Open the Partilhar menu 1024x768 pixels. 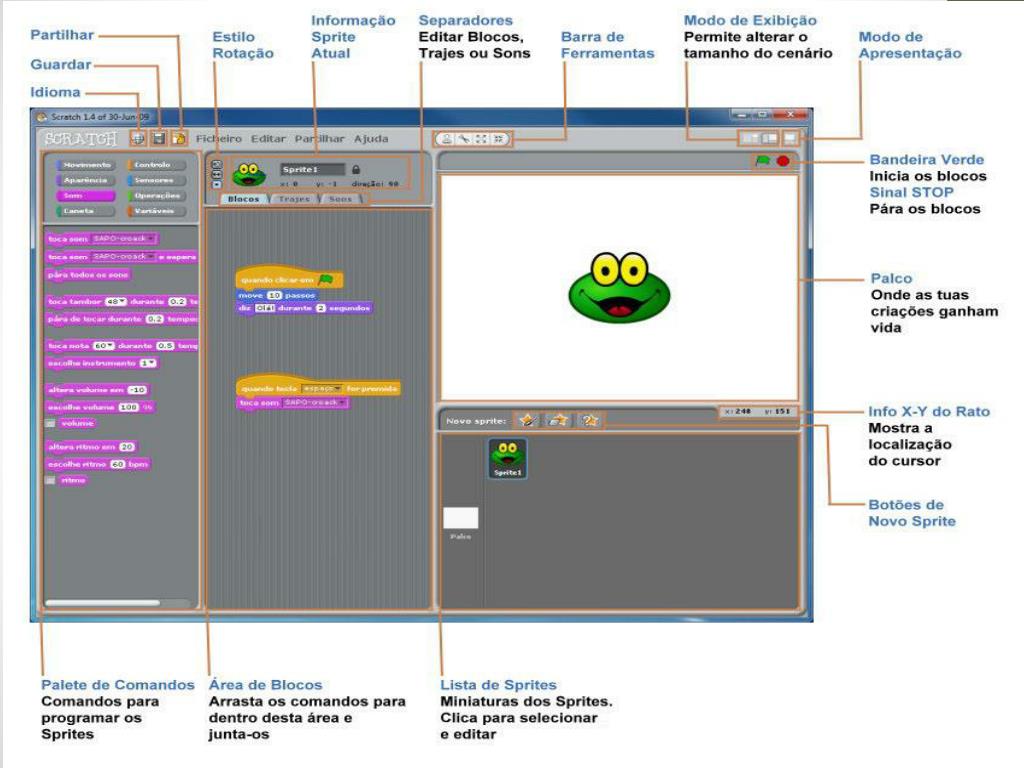319,138
